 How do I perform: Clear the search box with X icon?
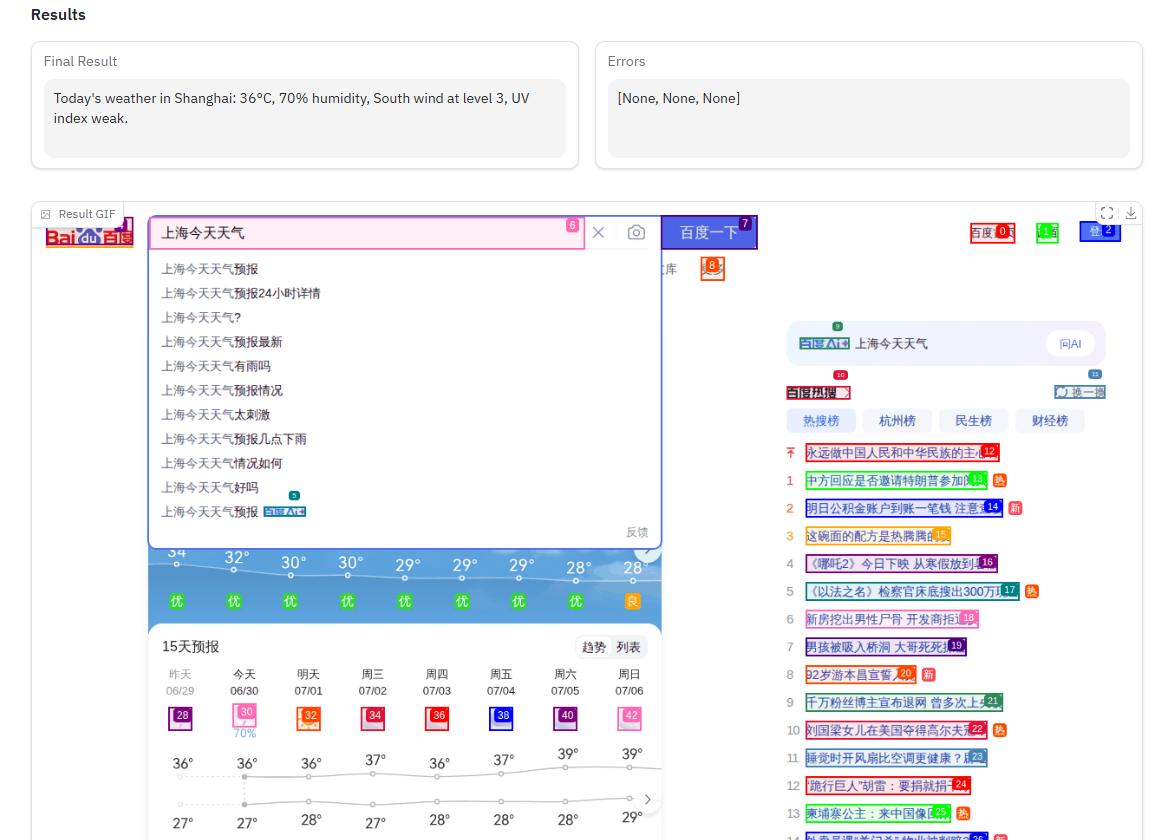(x=598, y=233)
